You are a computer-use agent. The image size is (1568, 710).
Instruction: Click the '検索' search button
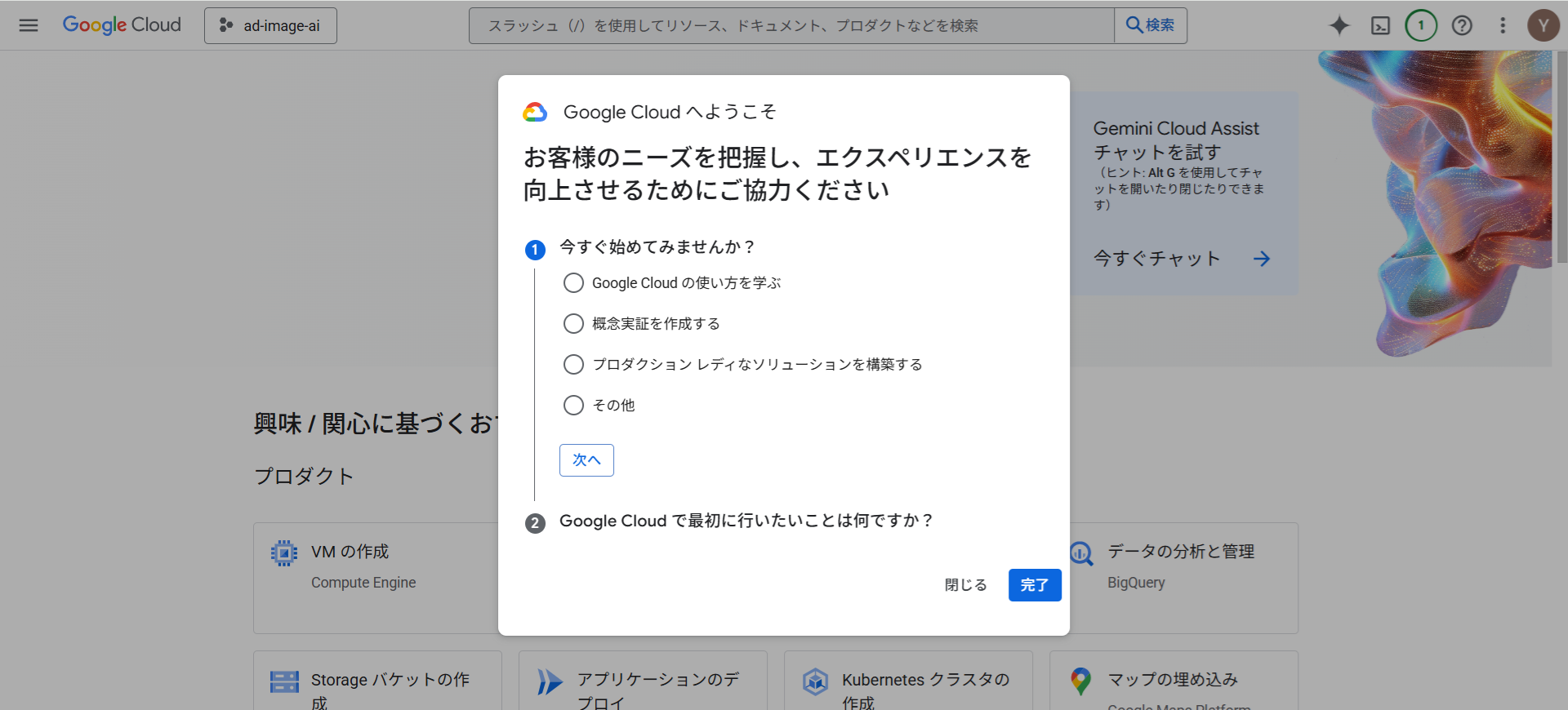click(1150, 25)
